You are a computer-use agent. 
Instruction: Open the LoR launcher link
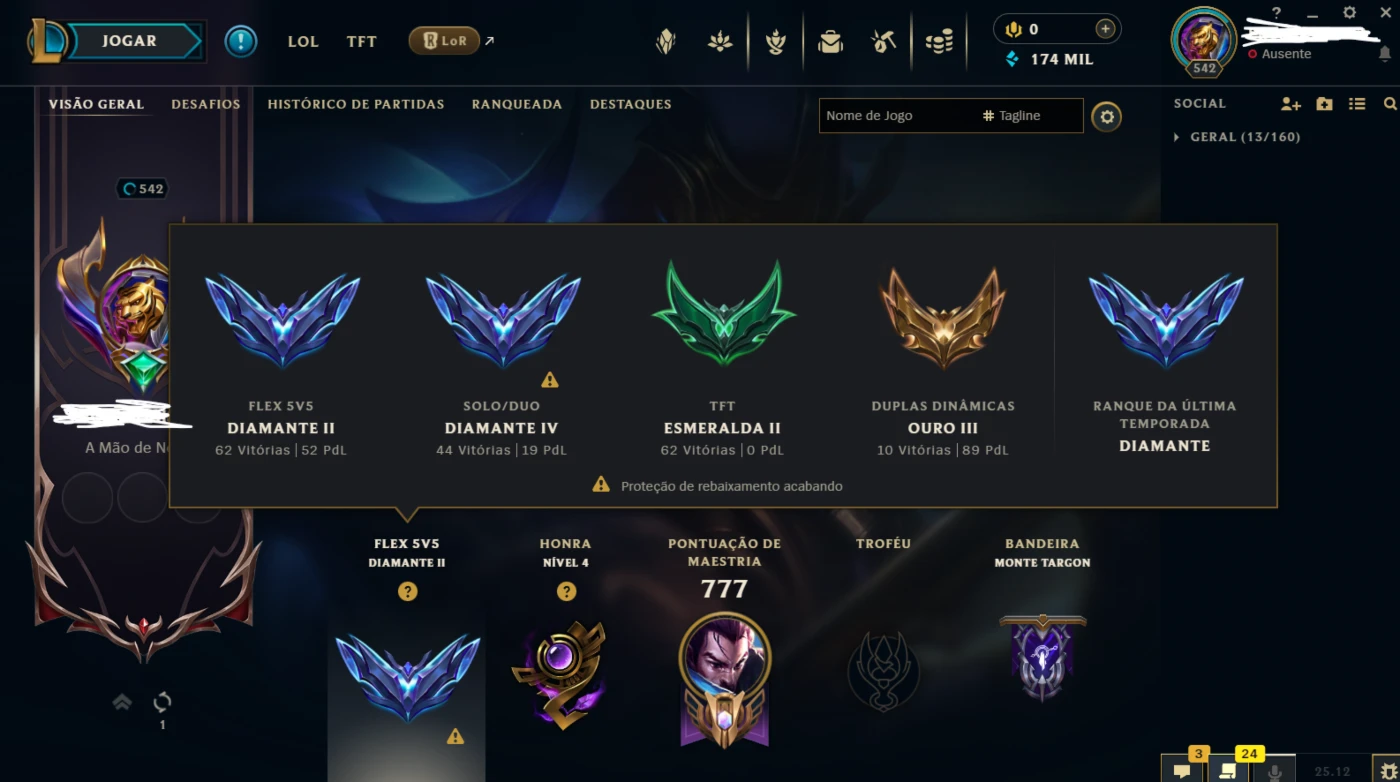[x=444, y=41]
